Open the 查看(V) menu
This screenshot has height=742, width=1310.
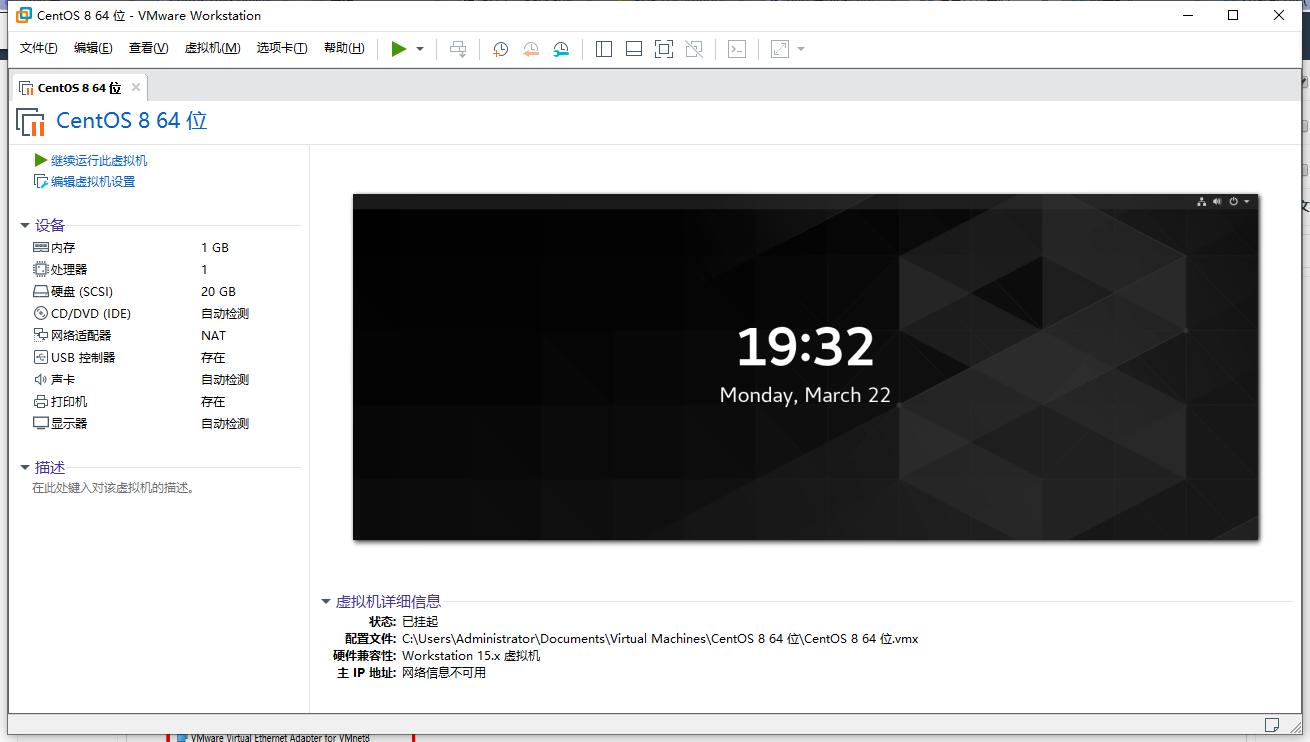coord(148,48)
